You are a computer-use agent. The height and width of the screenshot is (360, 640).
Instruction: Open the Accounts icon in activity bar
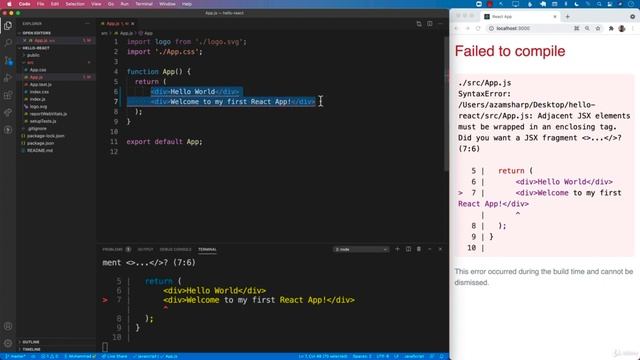coord(8,326)
